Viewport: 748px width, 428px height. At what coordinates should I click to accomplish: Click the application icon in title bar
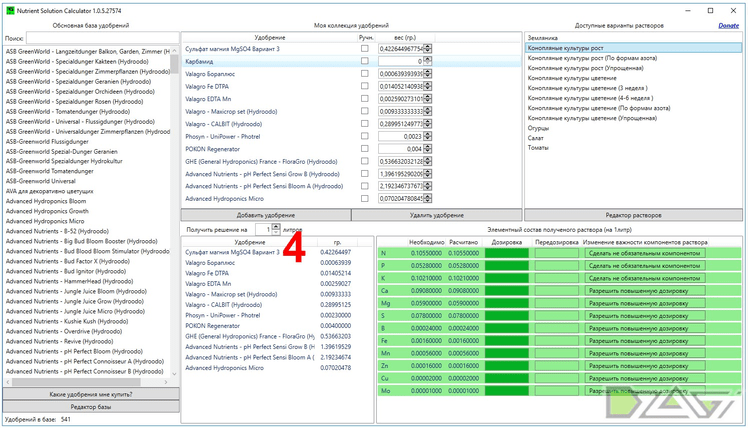coord(10,10)
